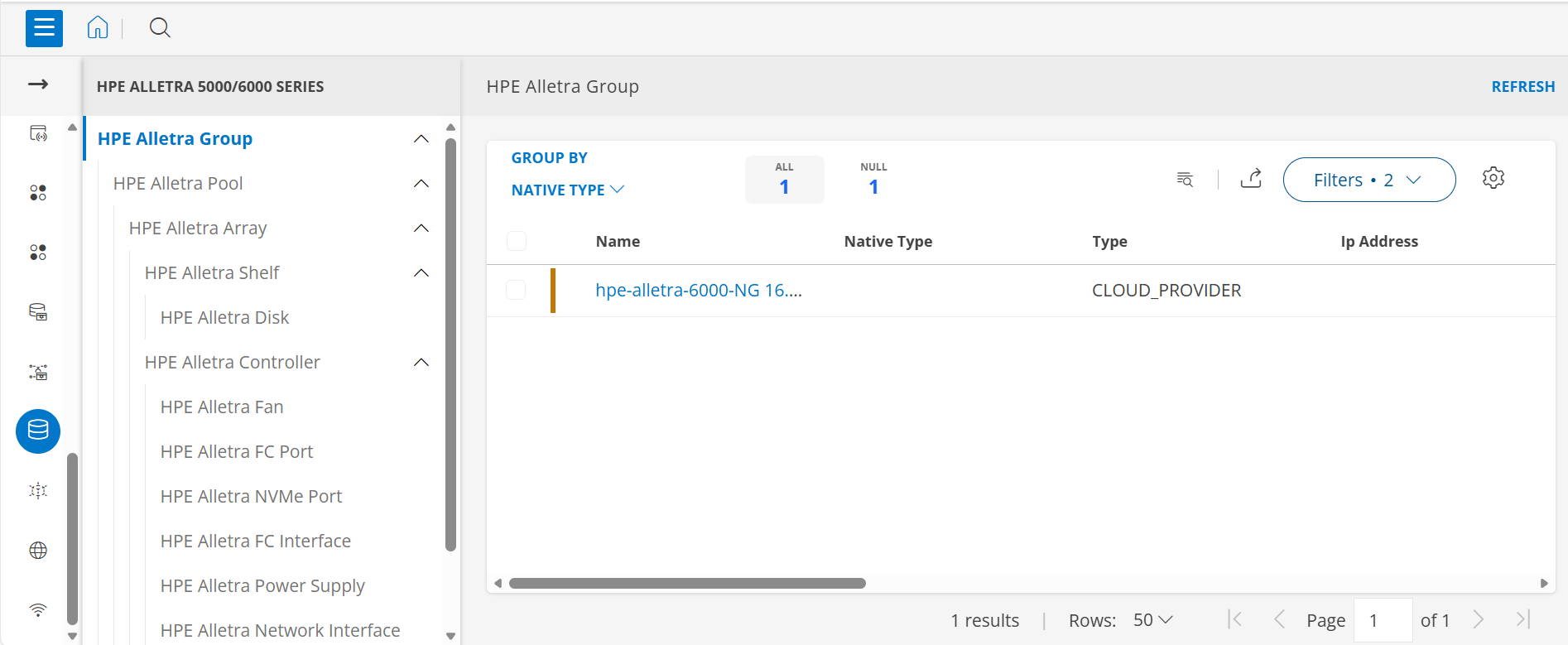The width and height of the screenshot is (1568, 645).
Task: Open the hpe-alletra-6000-NG link
Action: [x=698, y=291]
